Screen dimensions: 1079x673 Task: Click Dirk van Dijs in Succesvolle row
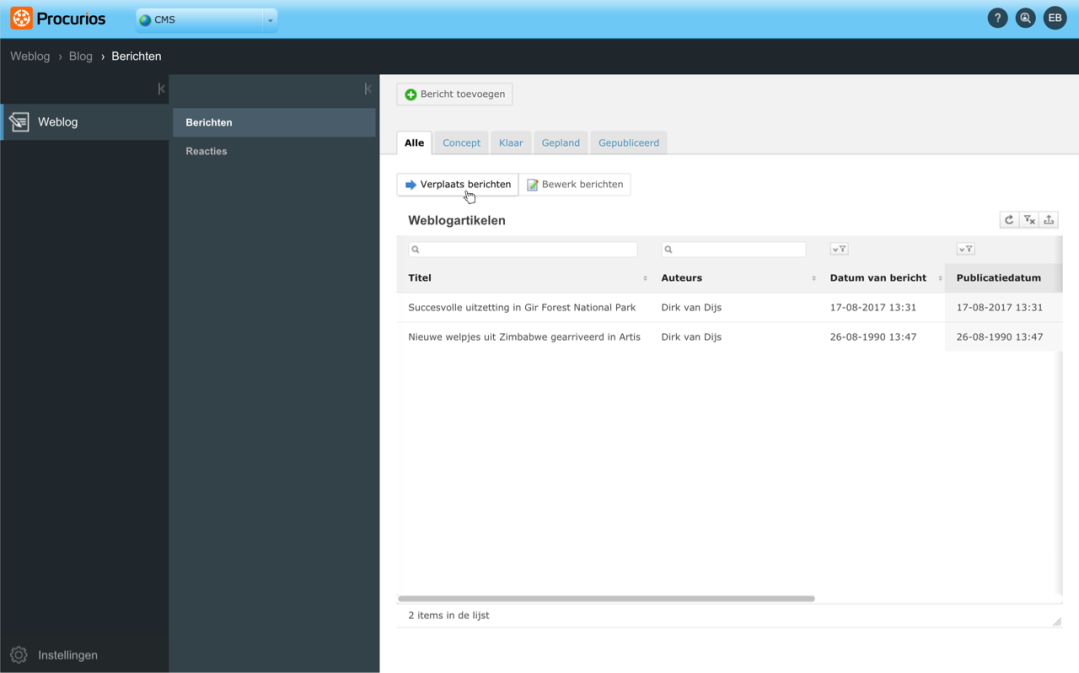coord(692,308)
